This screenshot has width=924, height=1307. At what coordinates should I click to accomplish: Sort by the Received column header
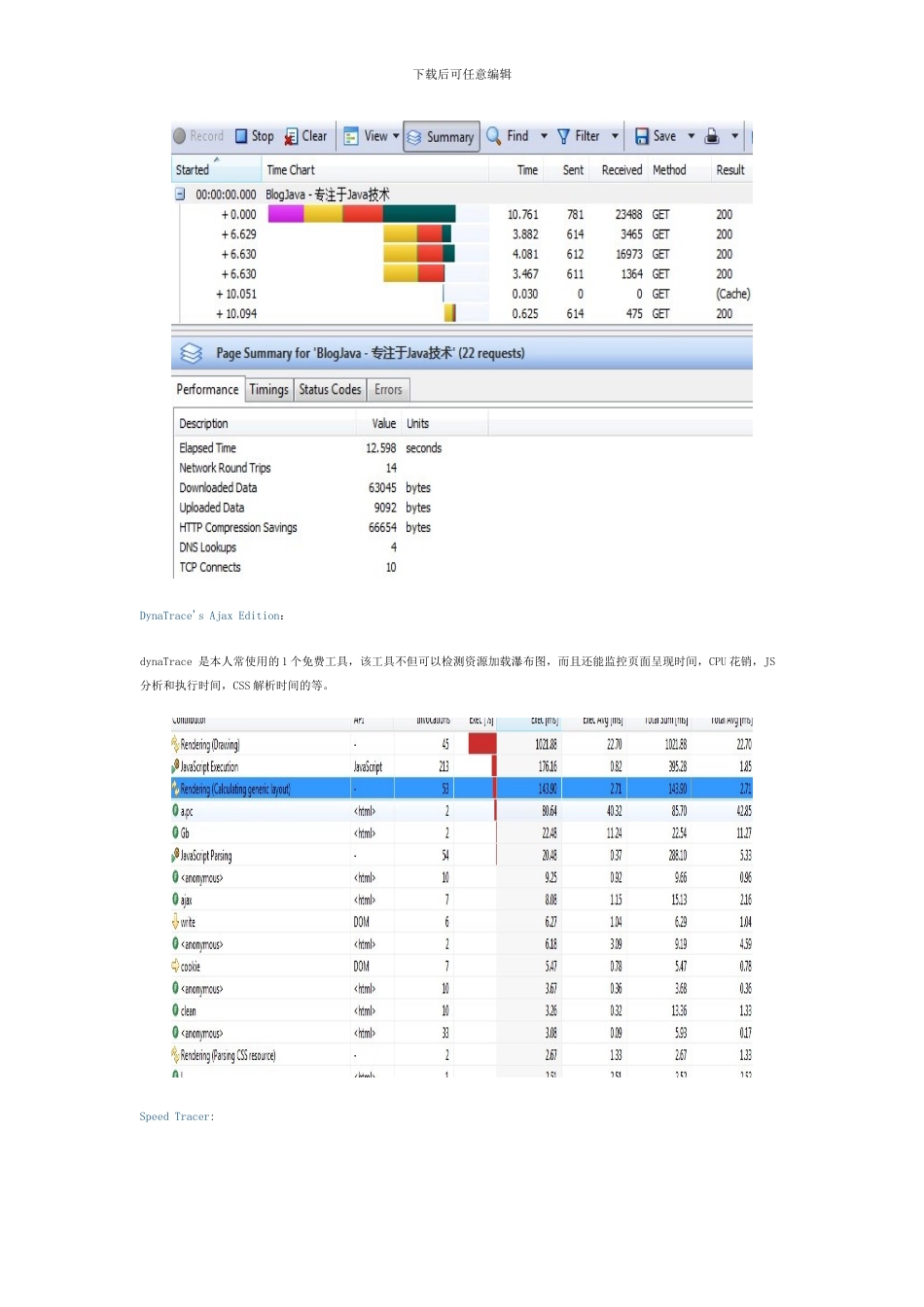coord(622,170)
